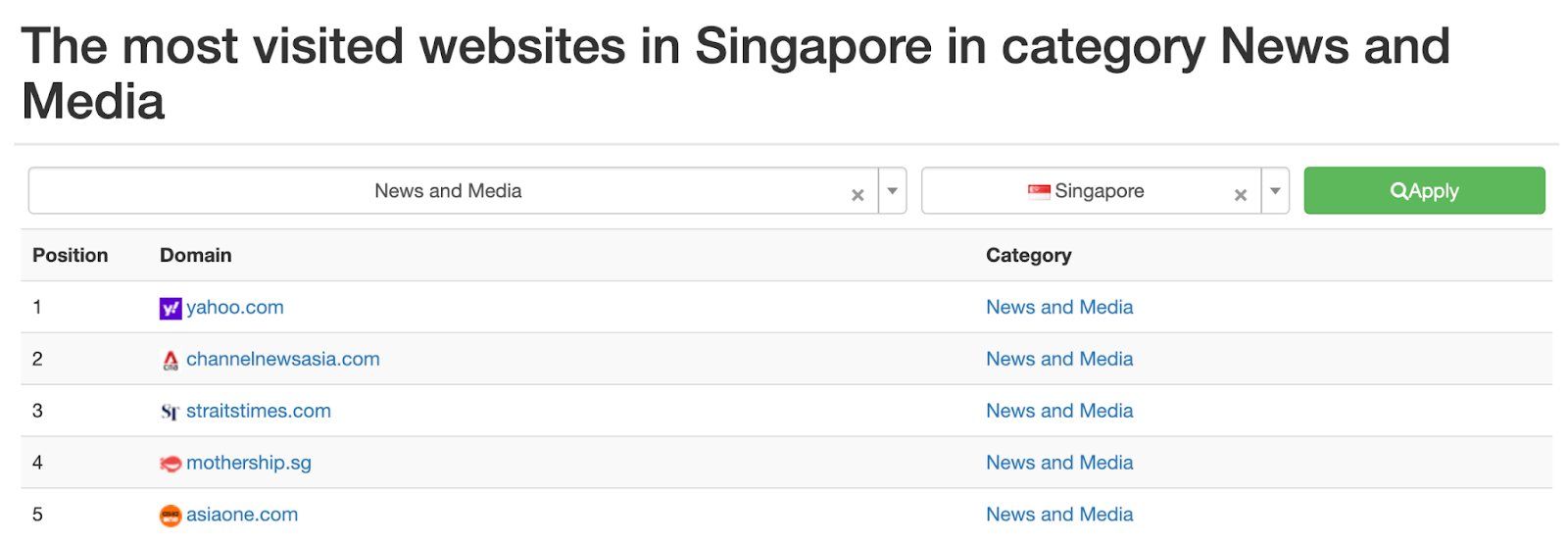Click the Channel NewsAsia favicon icon
This screenshot has width=1568, height=543.
[x=171, y=361]
